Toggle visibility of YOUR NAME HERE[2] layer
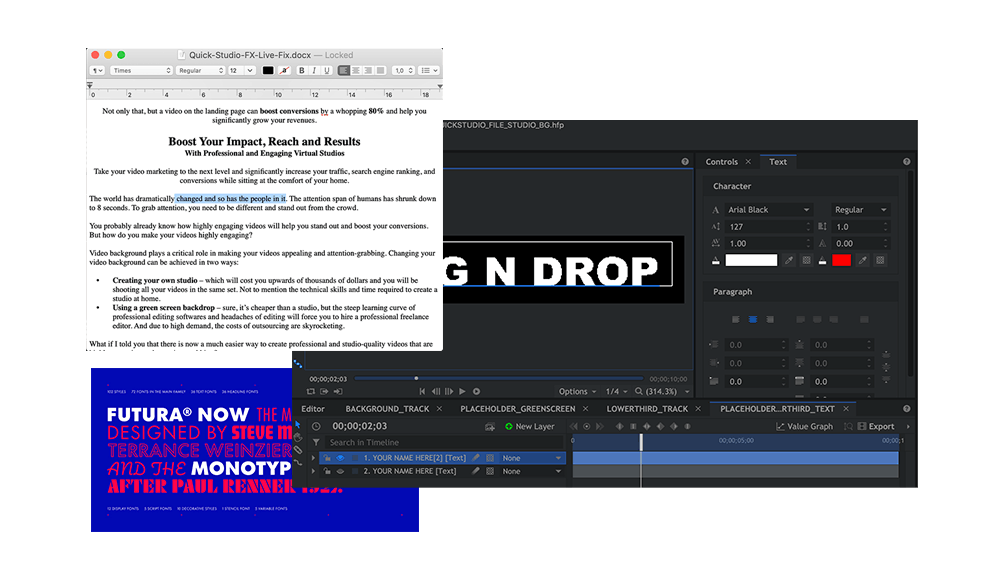Image resolution: width=1000 pixels, height=563 pixels. [340, 458]
